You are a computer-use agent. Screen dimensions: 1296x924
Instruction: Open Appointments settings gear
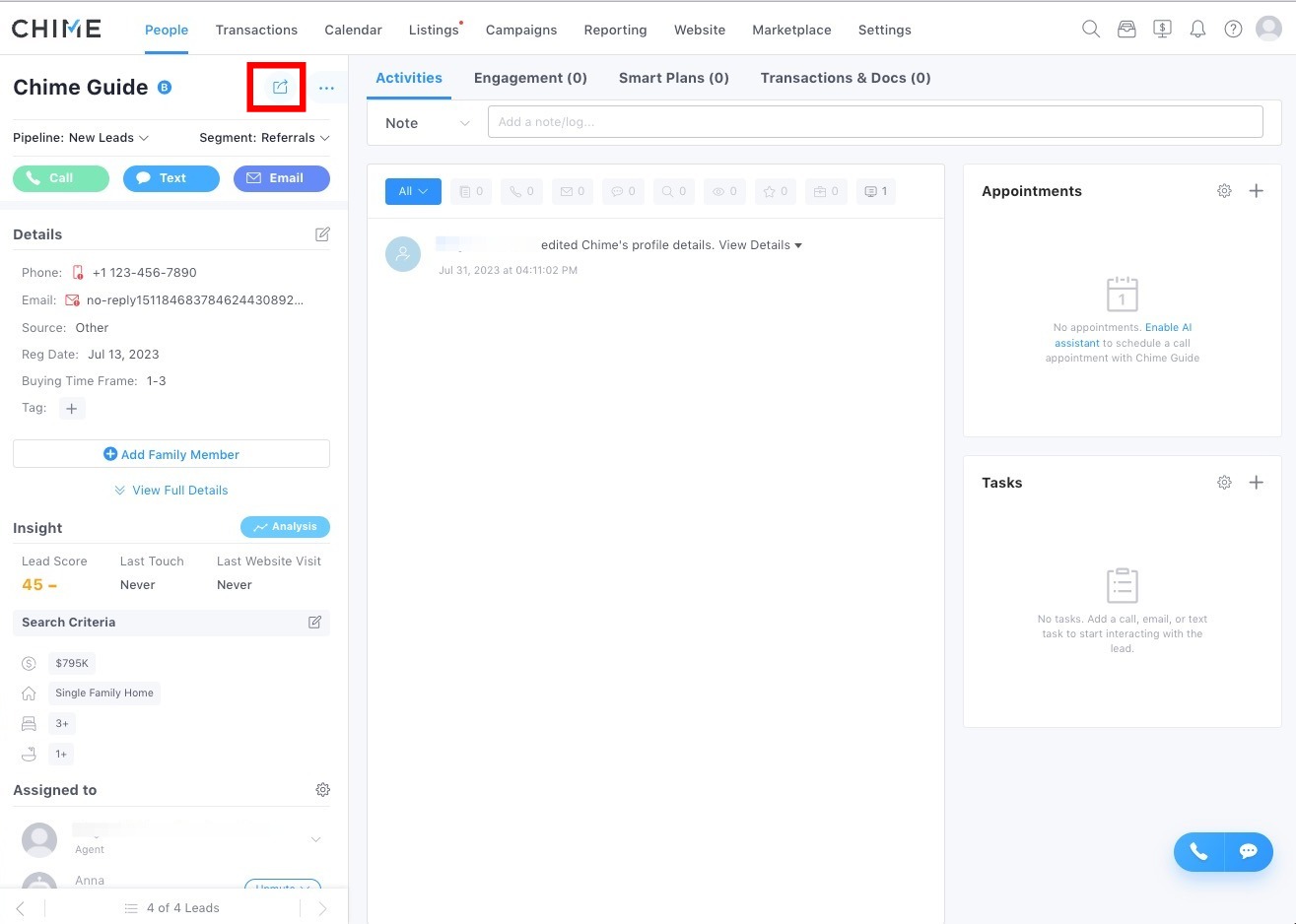(1224, 191)
